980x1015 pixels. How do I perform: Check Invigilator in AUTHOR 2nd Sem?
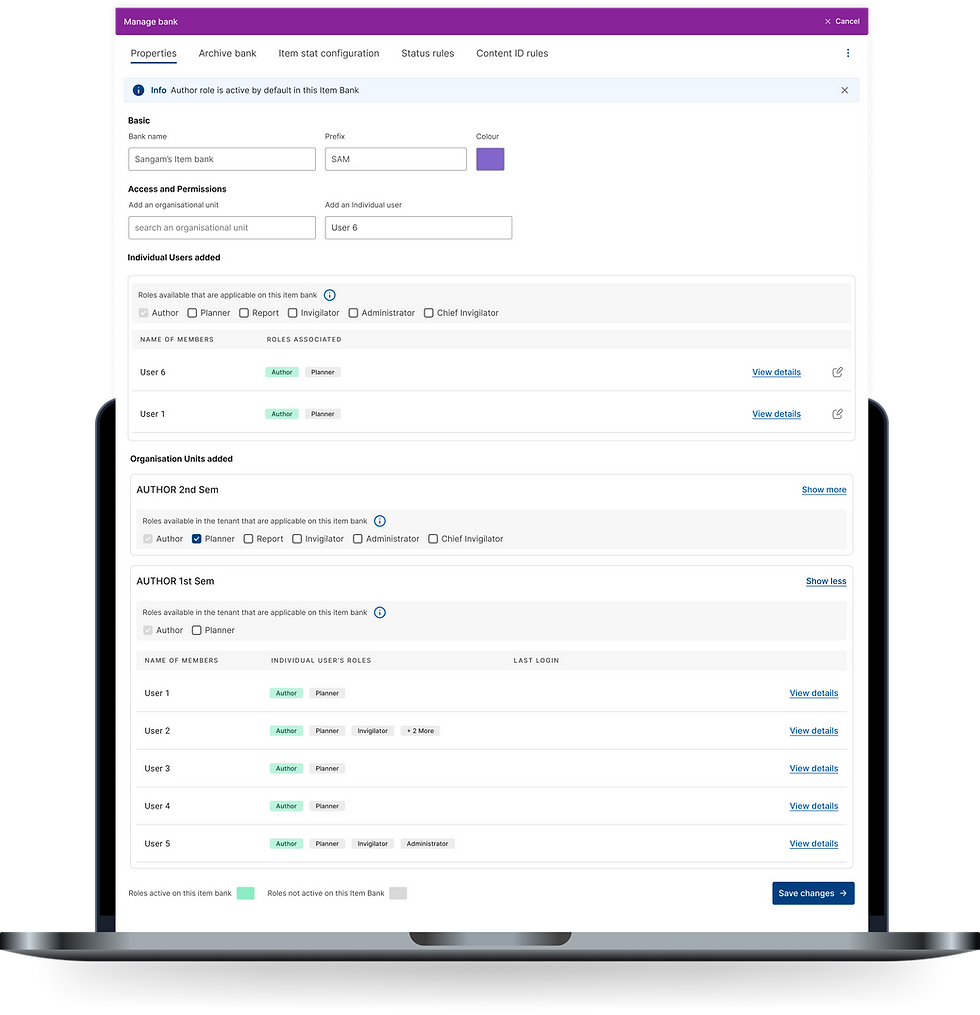click(x=297, y=539)
